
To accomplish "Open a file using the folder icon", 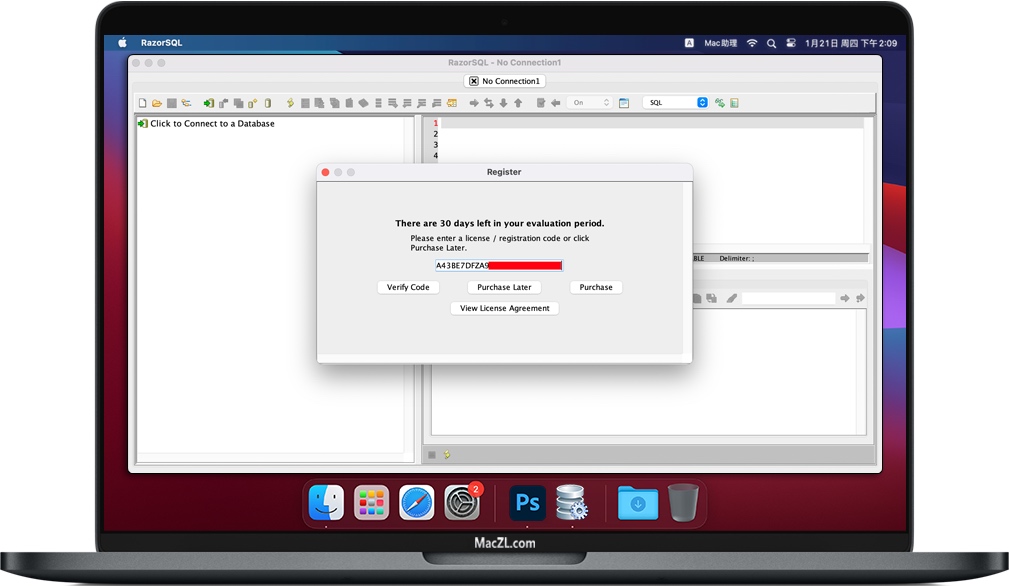I will 156,103.
